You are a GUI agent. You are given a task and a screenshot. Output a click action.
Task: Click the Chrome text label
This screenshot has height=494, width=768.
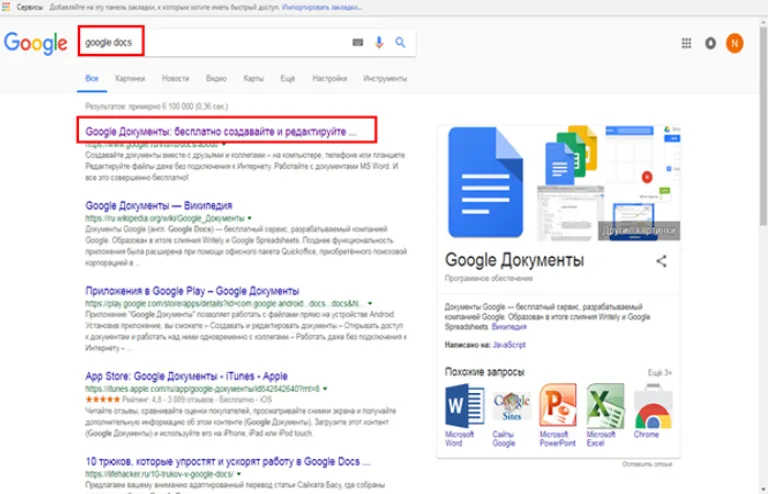pos(646,434)
